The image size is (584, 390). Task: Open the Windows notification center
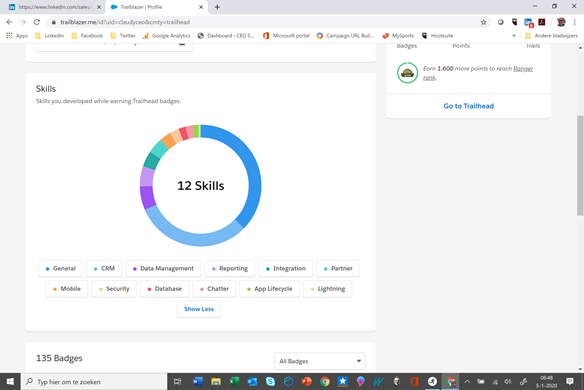[569, 381]
